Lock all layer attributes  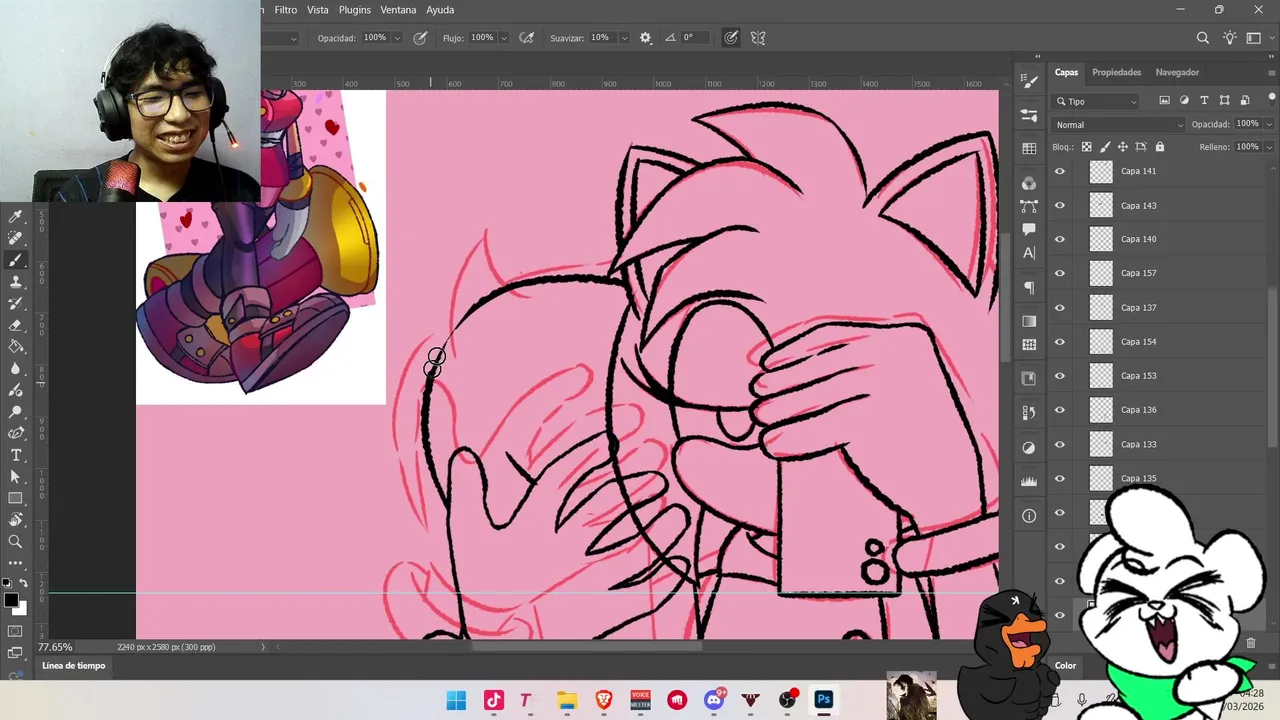(1159, 147)
